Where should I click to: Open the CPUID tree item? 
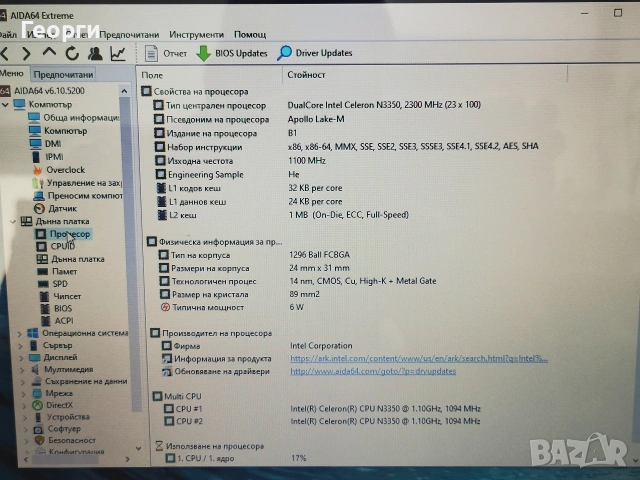[x=62, y=247]
